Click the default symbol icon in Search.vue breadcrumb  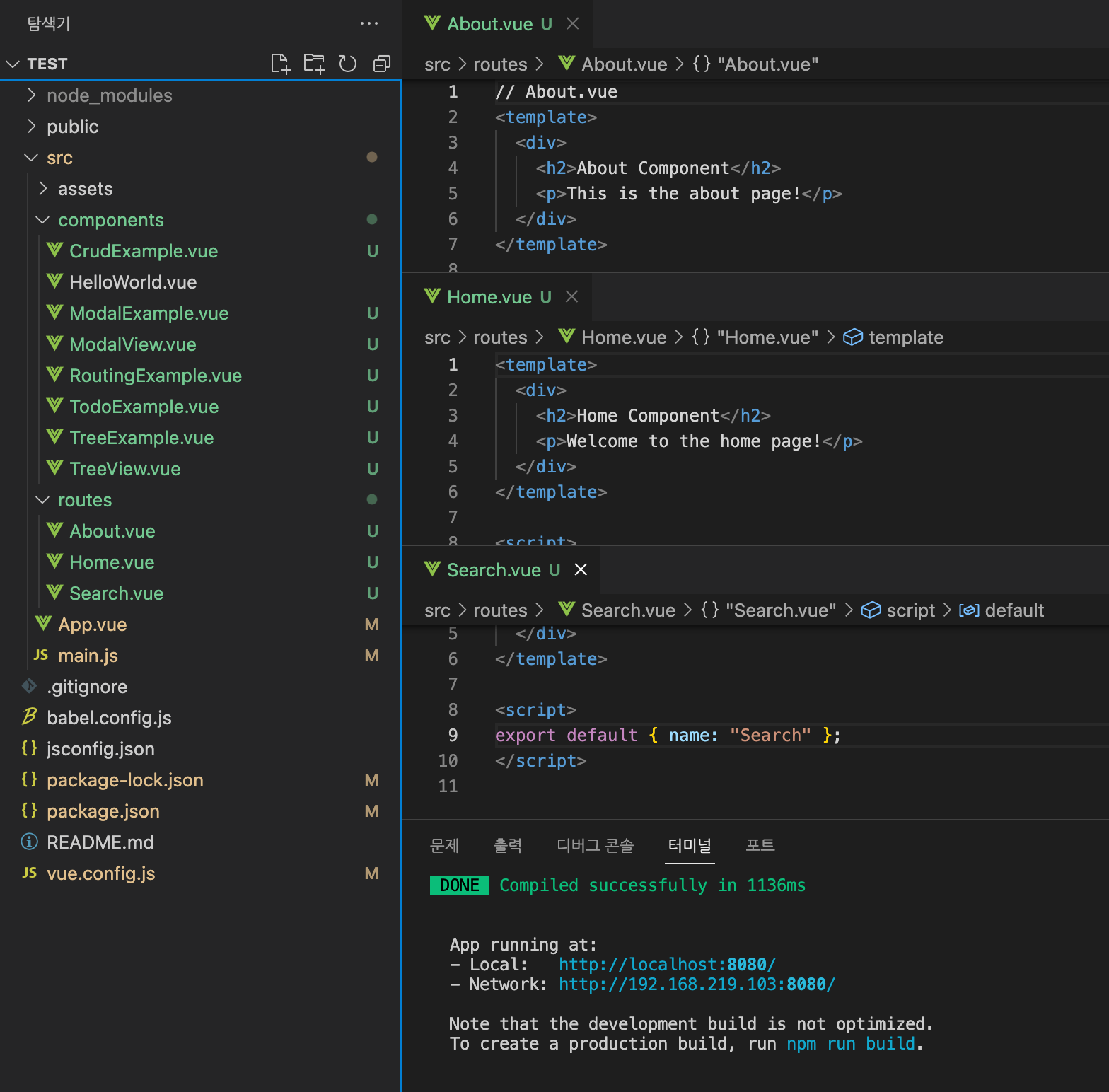tap(969, 610)
